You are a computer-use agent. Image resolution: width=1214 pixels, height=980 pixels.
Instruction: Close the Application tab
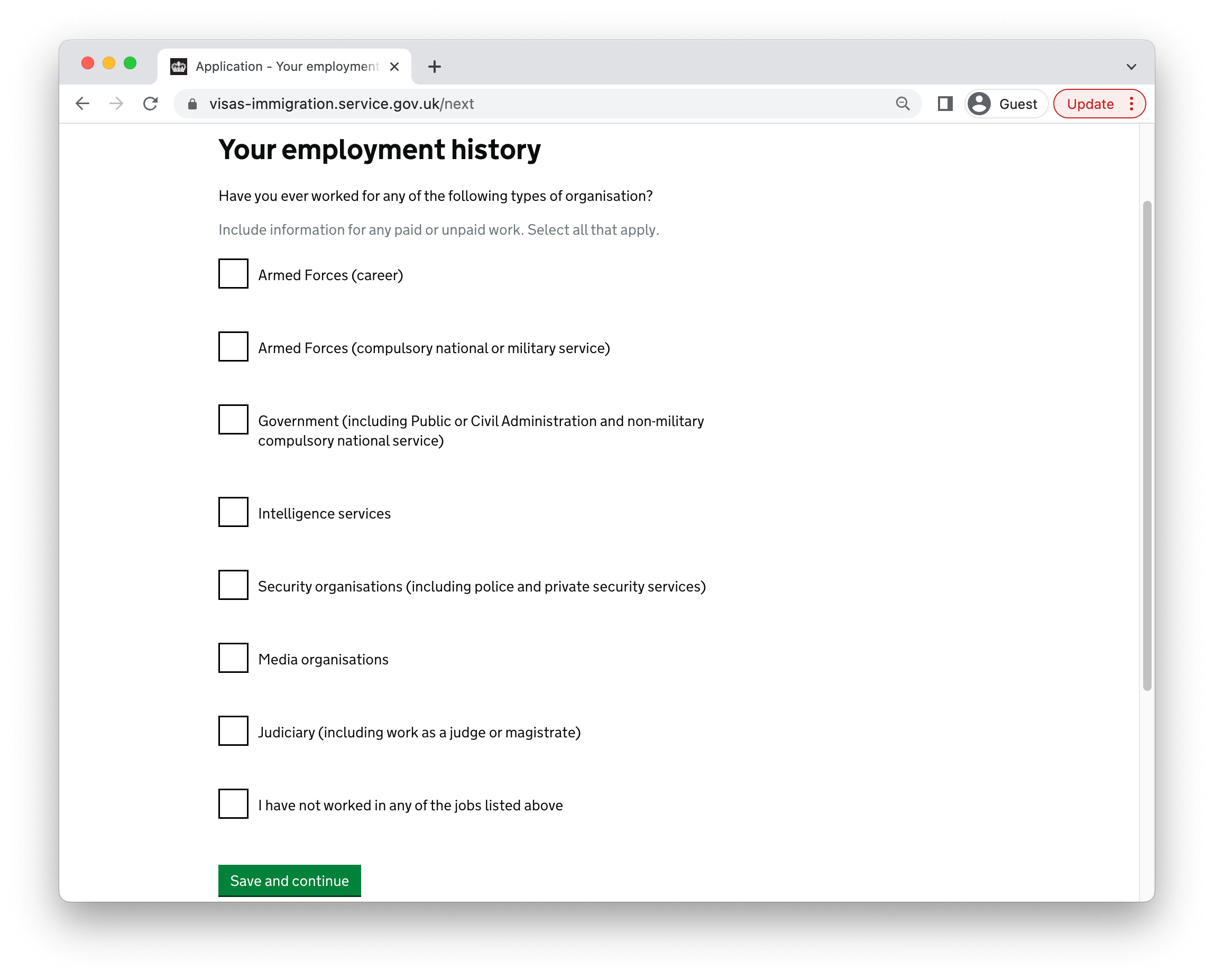click(394, 67)
